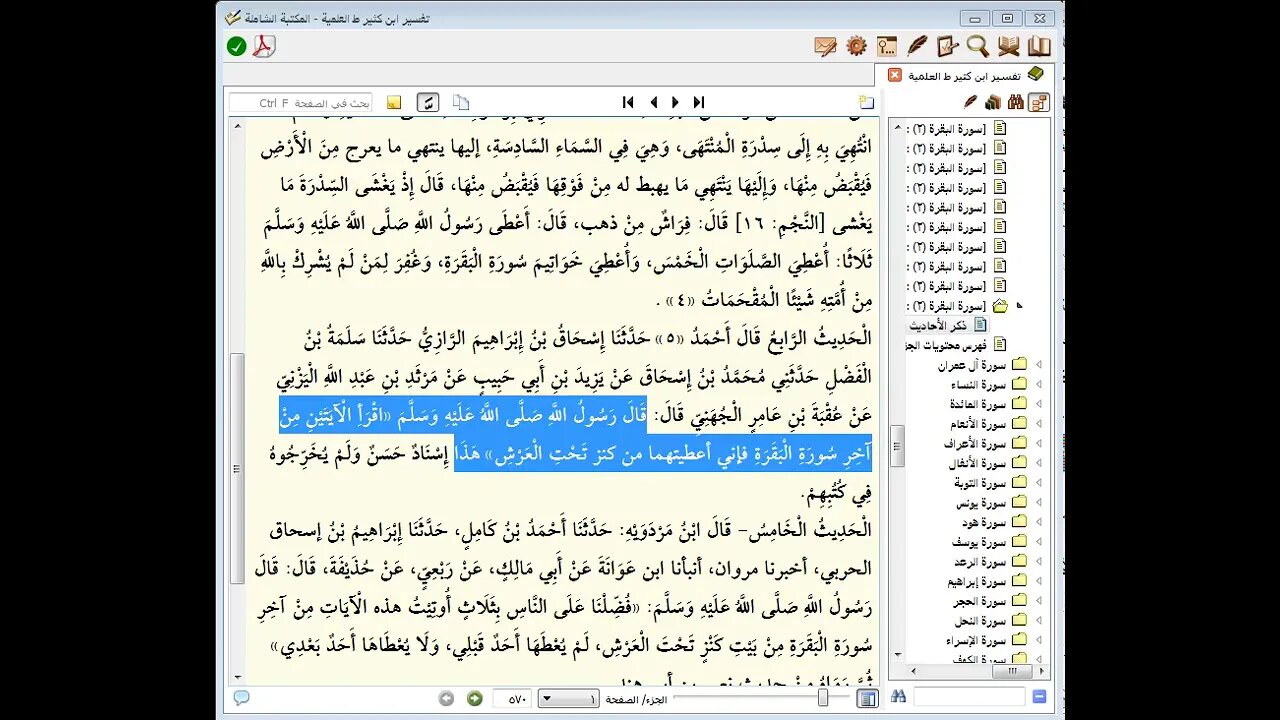Collapse the open سورة البقرة folder arrow
Viewport: 1280px width, 720px height.
(1019, 306)
